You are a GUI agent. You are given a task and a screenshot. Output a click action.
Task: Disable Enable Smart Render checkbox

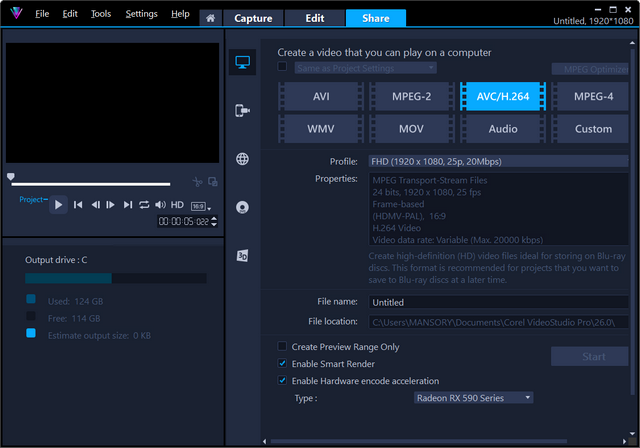coord(282,364)
